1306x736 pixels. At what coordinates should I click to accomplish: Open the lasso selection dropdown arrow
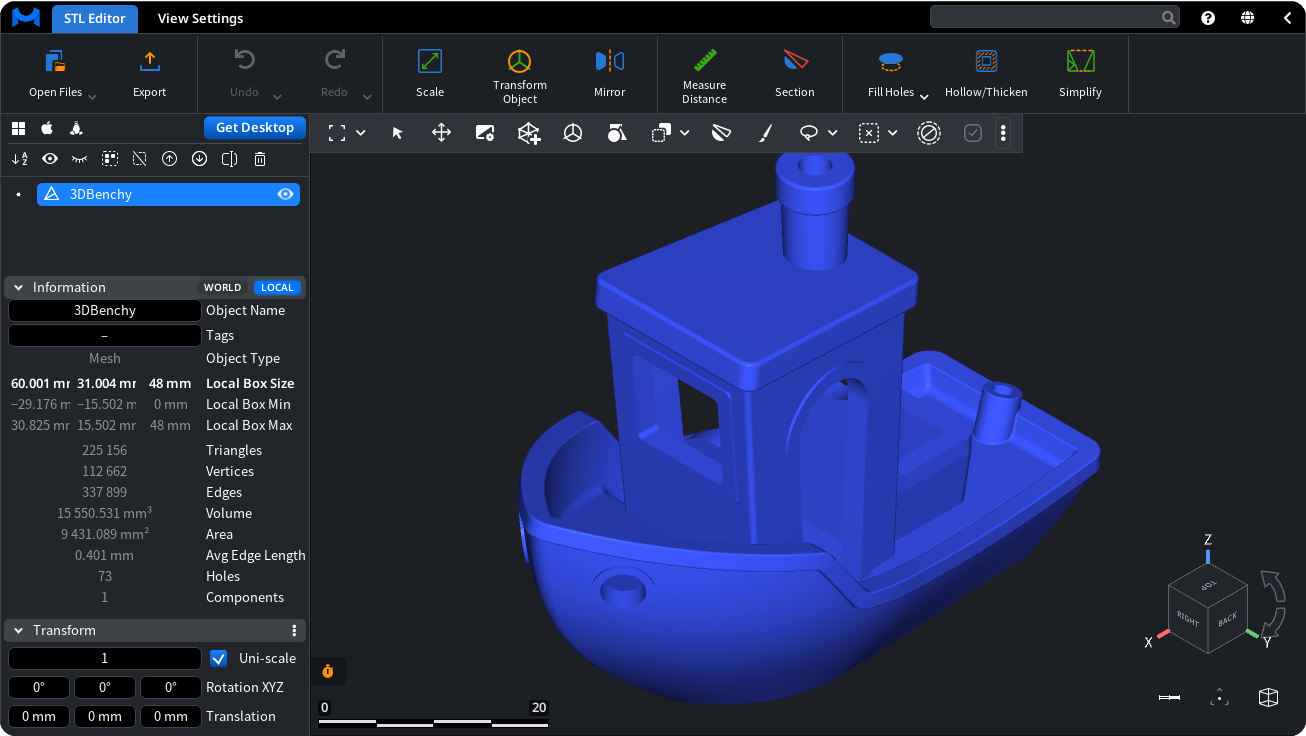point(832,133)
